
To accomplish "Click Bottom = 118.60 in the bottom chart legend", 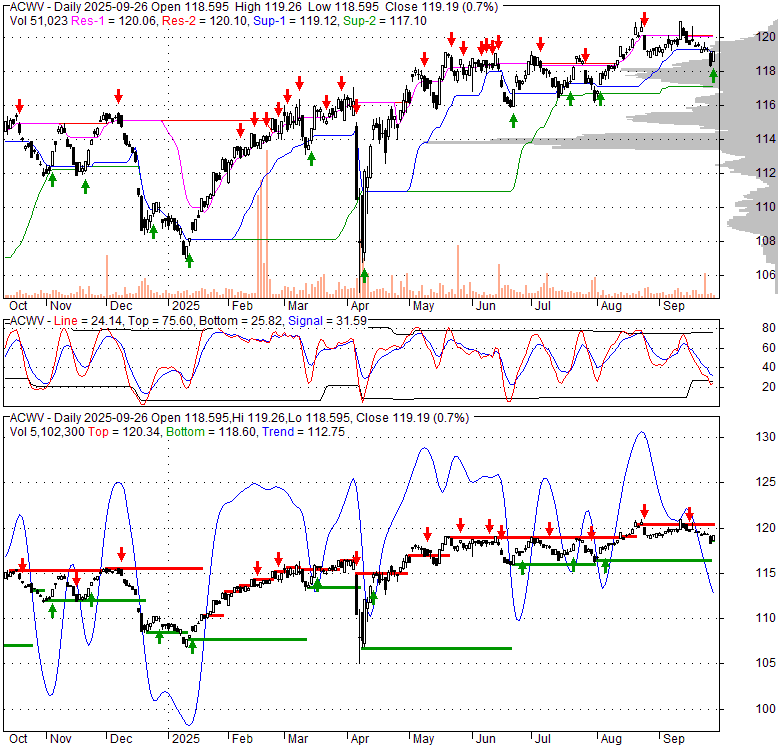I will click(211, 432).
